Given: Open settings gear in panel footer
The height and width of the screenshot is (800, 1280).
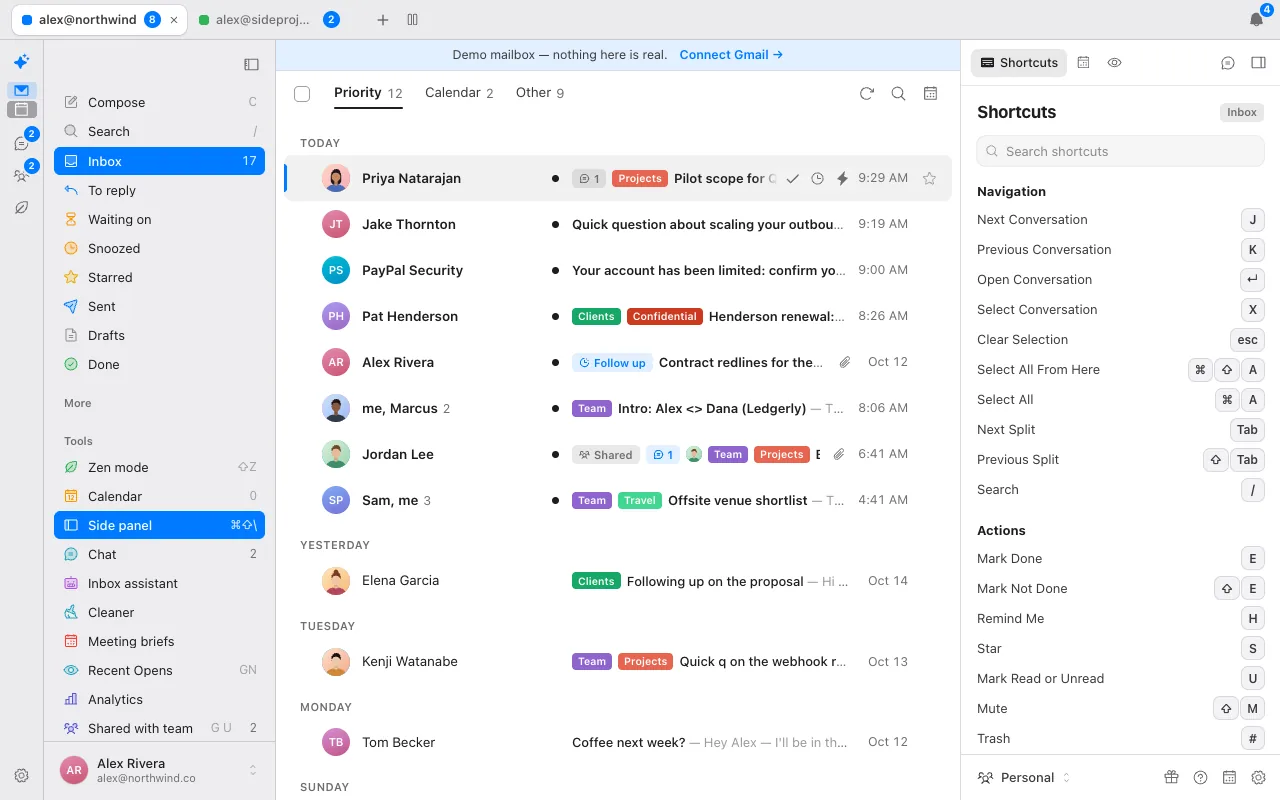Looking at the screenshot, I should click(1258, 777).
